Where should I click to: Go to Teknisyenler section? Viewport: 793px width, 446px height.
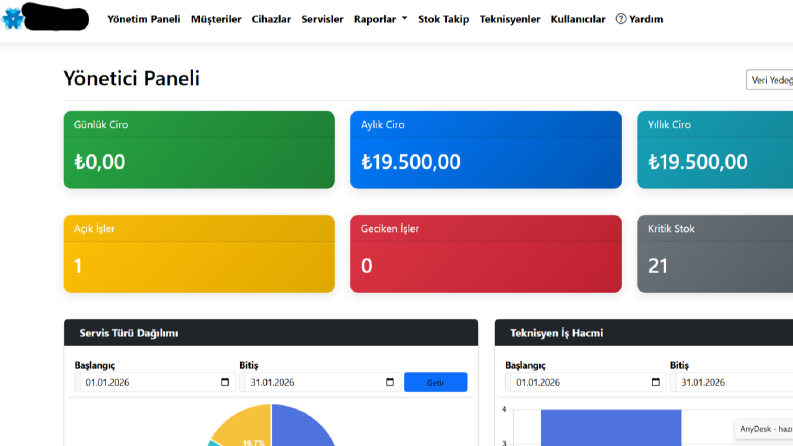click(x=510, y=19)
